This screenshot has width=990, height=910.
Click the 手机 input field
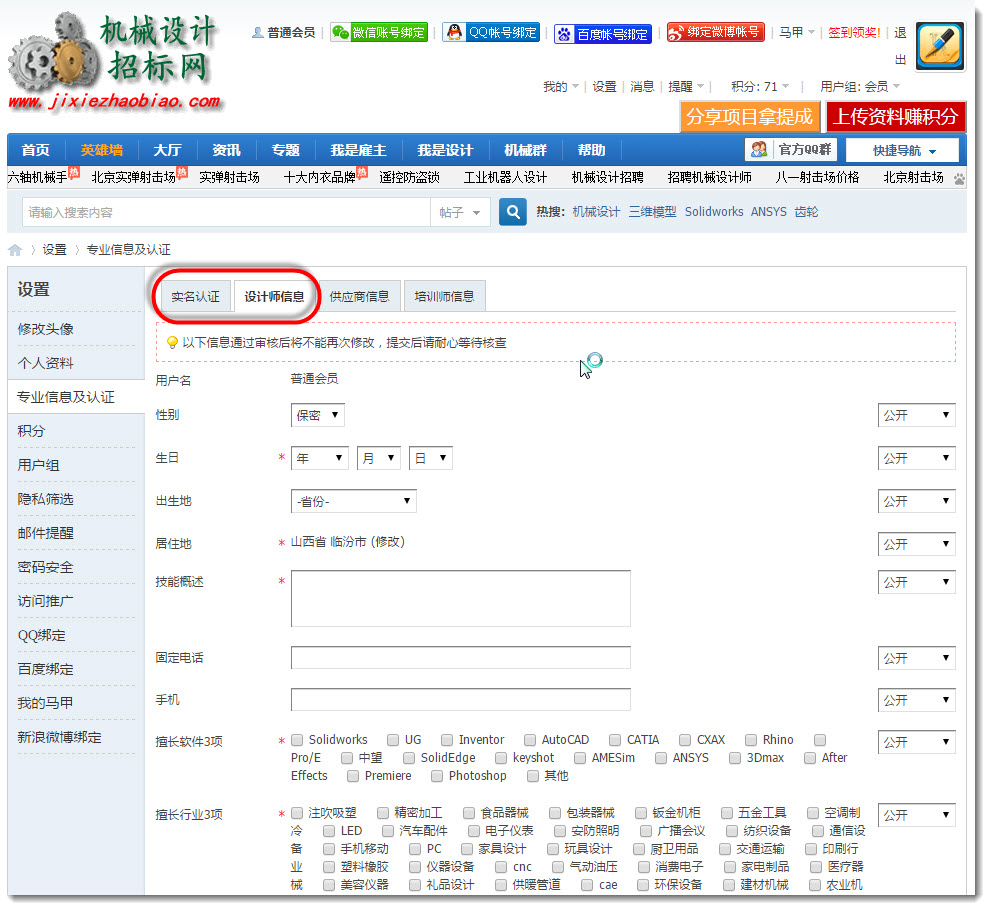tap(460, 700)
